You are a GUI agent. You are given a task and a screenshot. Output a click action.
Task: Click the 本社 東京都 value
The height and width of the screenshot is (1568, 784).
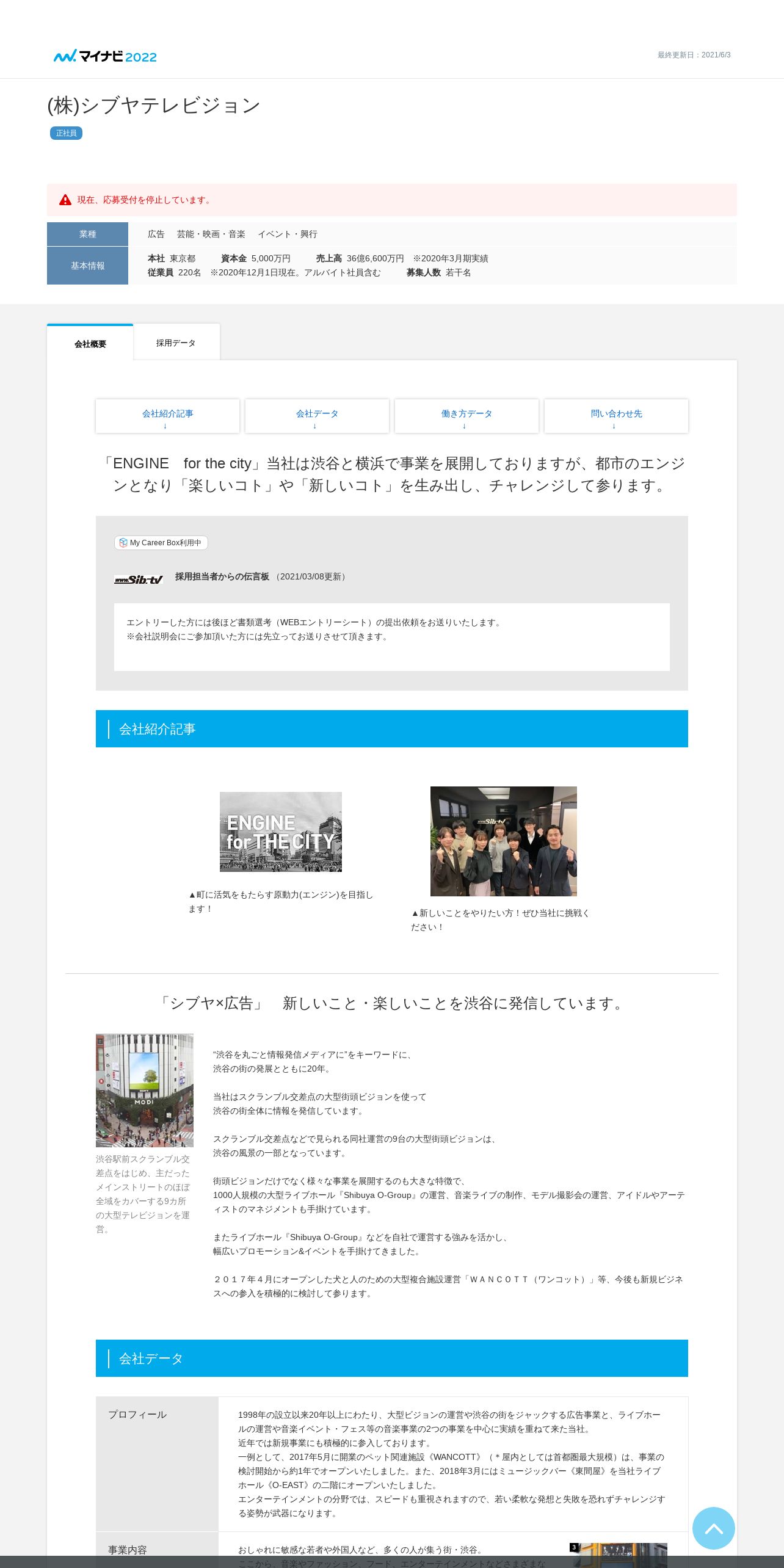(x=172, y=258)
